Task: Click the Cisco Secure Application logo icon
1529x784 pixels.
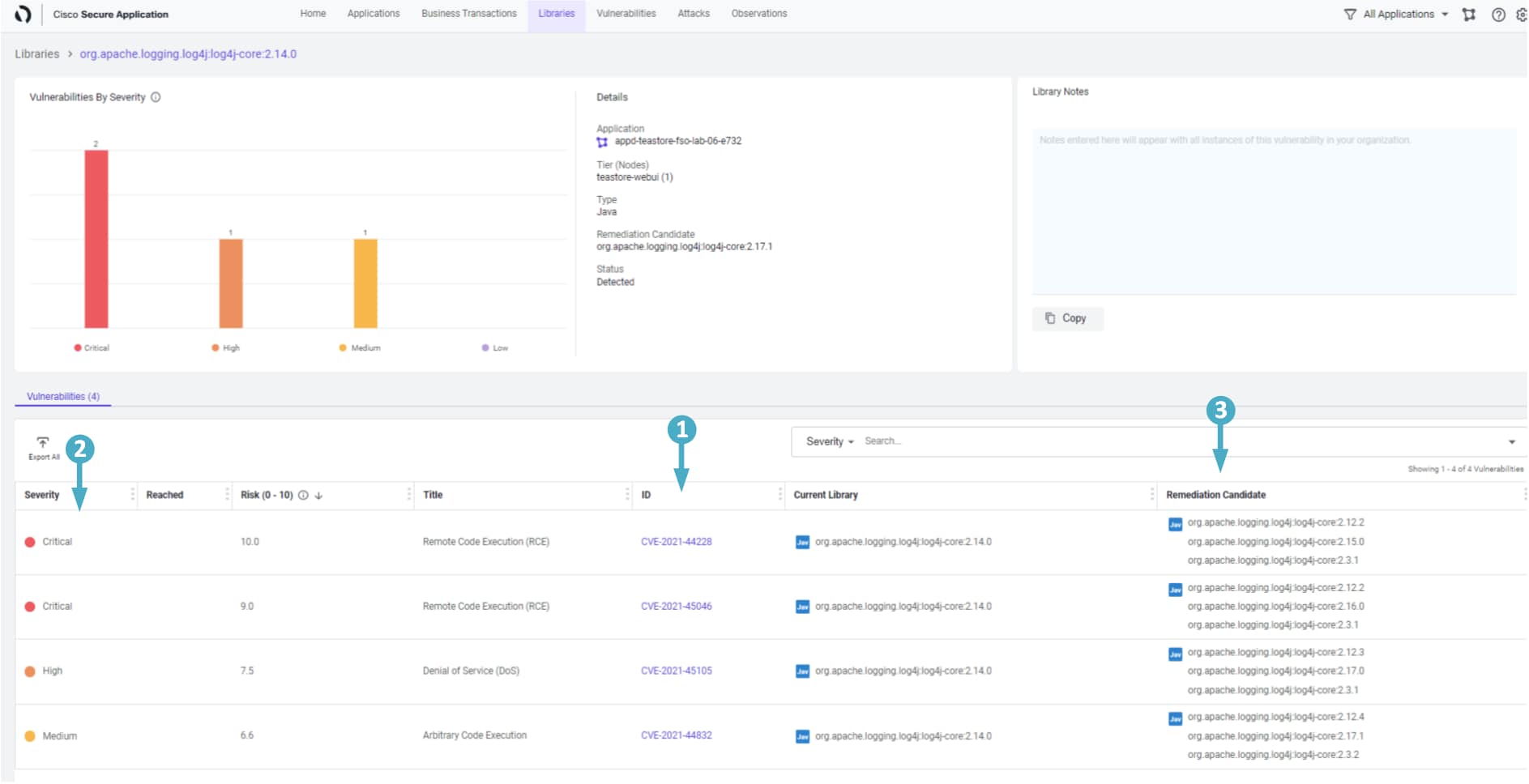Action: 23,14
